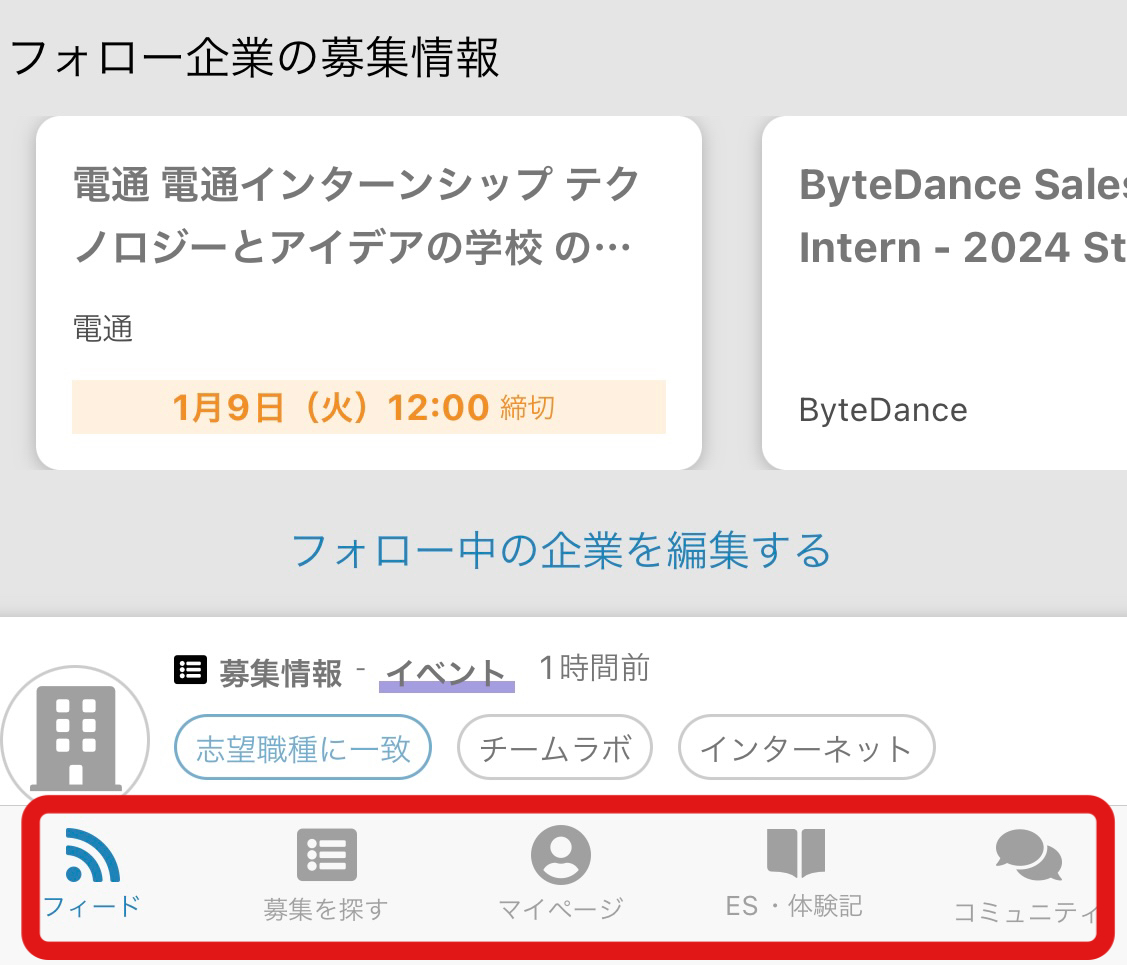1127x965 pixels.
Task: Click the イベント link
Action: (x=446, y=674)
